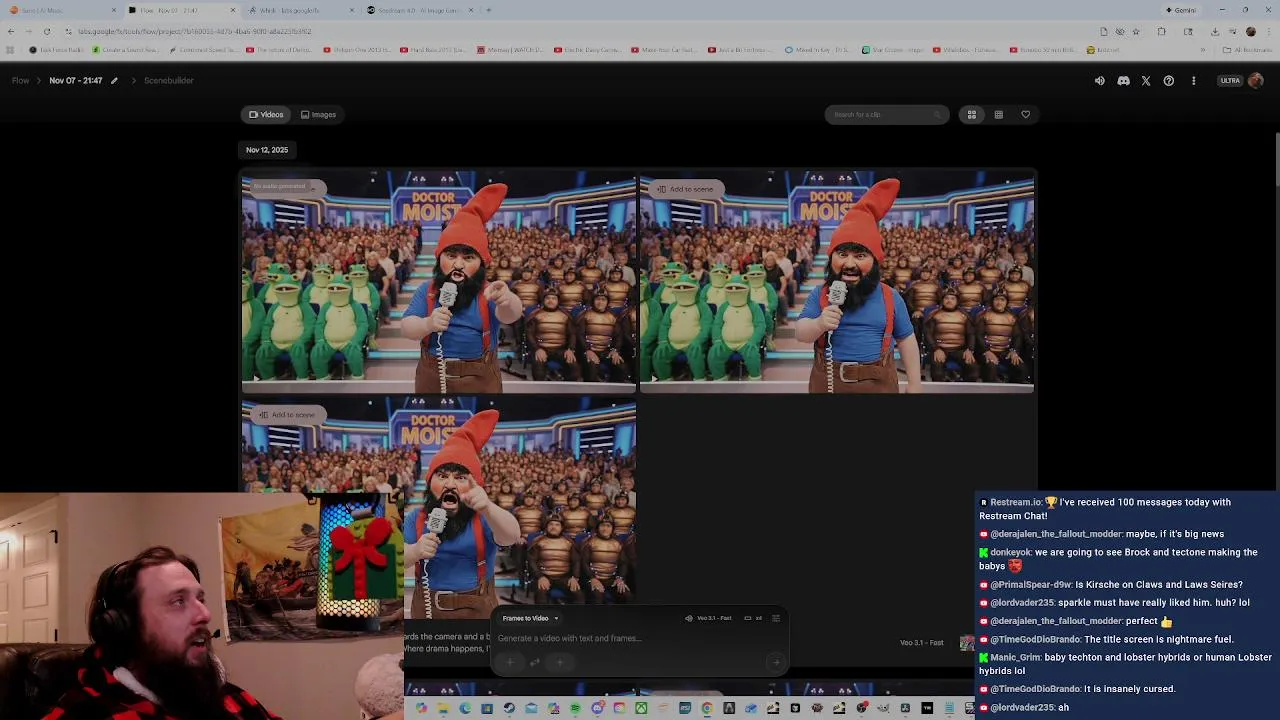The width and height of the screenshot is (1280, 720).
Task: Open Steam from the taskbar
Action: (509, 709)
